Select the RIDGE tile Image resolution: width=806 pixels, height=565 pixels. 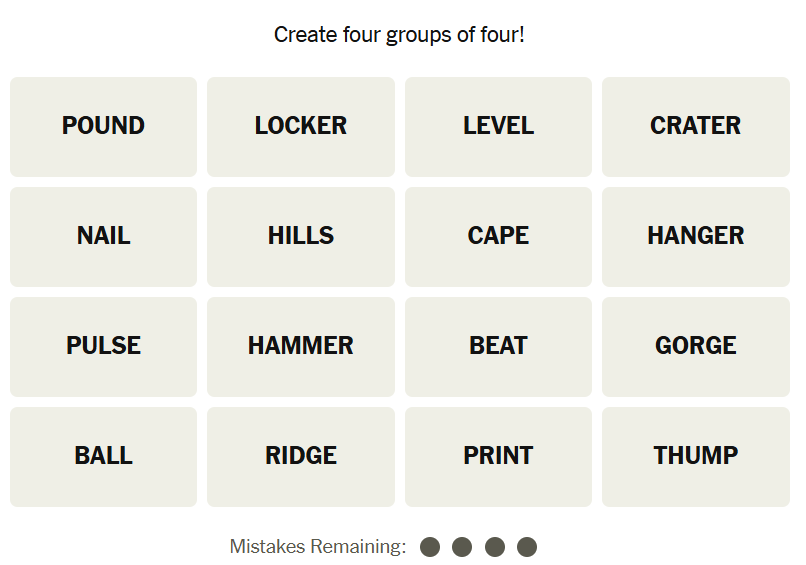click(x=300, y=456)
